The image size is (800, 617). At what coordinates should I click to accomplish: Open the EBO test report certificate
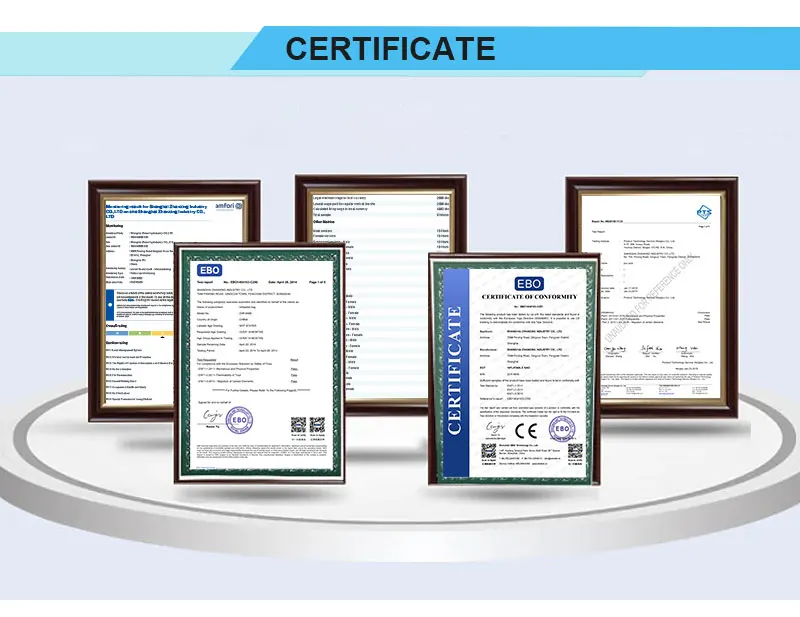point(260,363)
